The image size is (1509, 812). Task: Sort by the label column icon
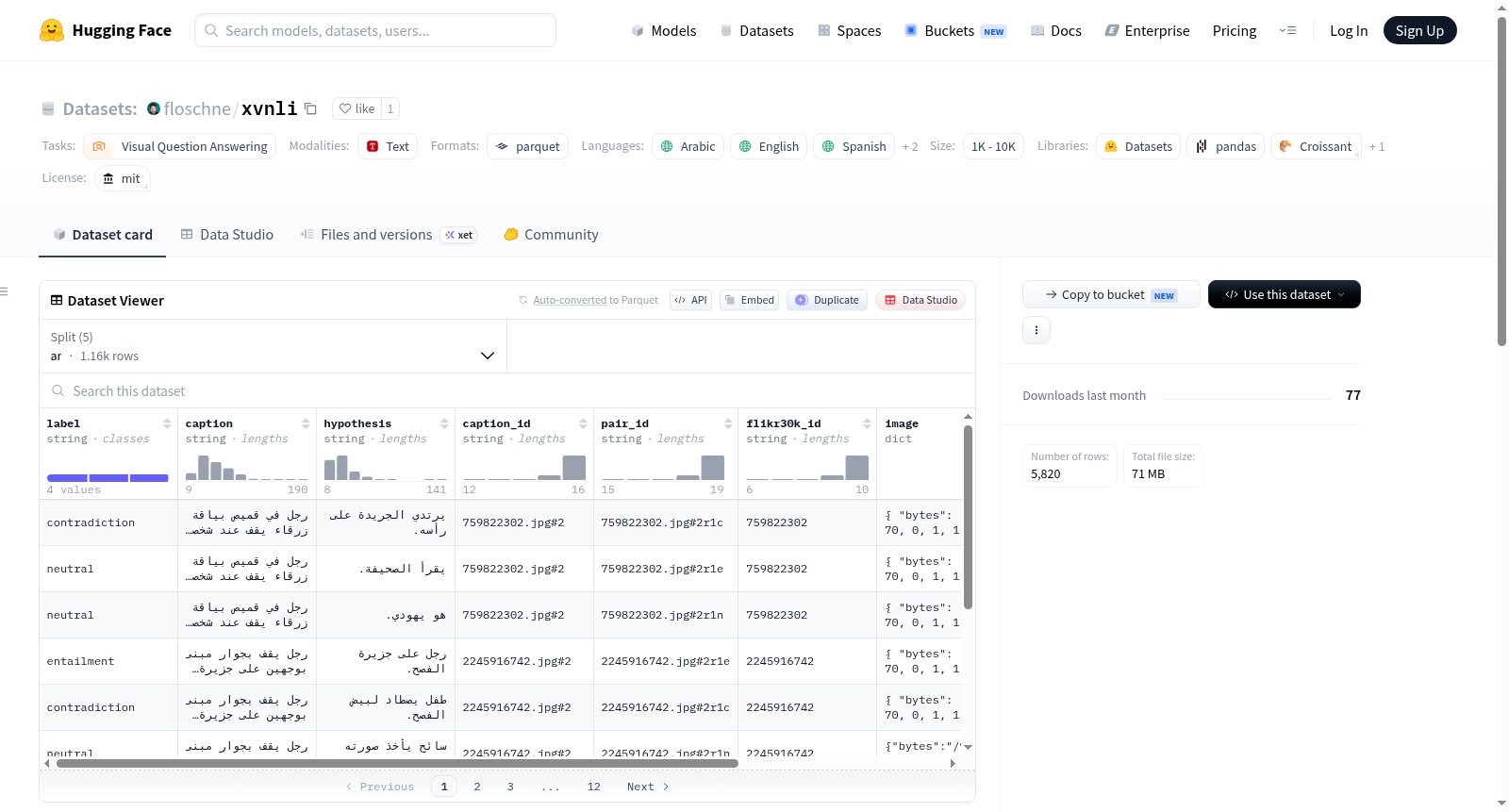tap(167, 423)
